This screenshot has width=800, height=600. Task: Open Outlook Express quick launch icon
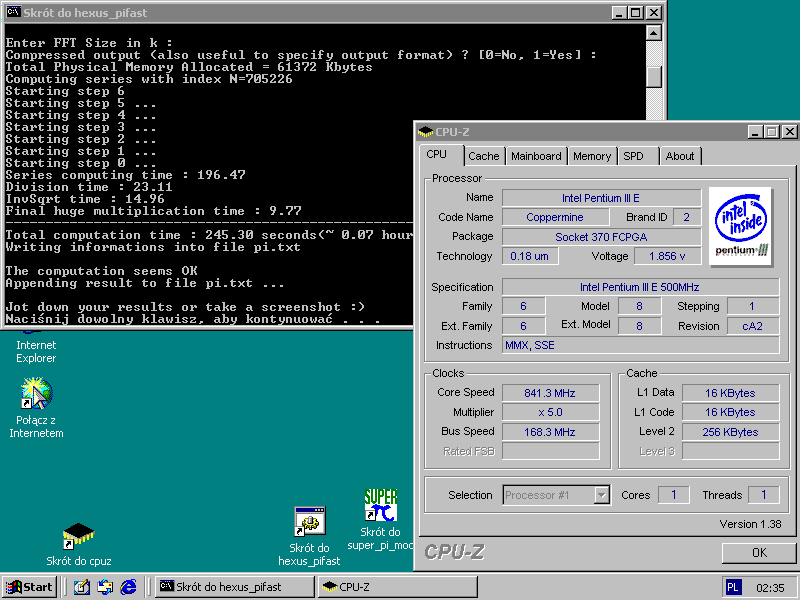(105, 587)
